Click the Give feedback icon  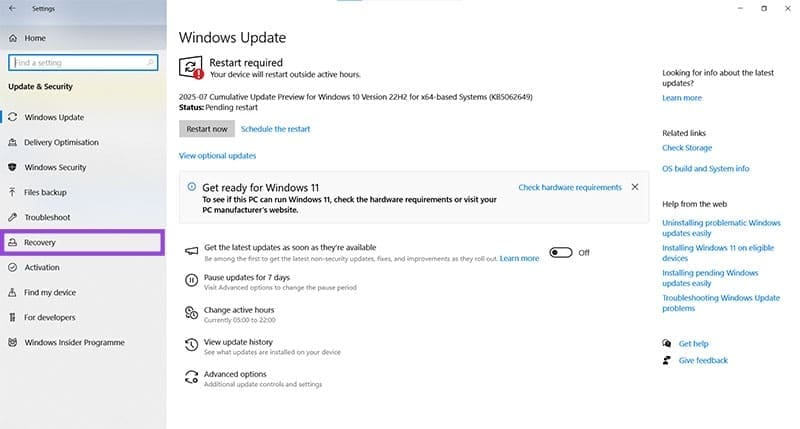coord(666,360)
